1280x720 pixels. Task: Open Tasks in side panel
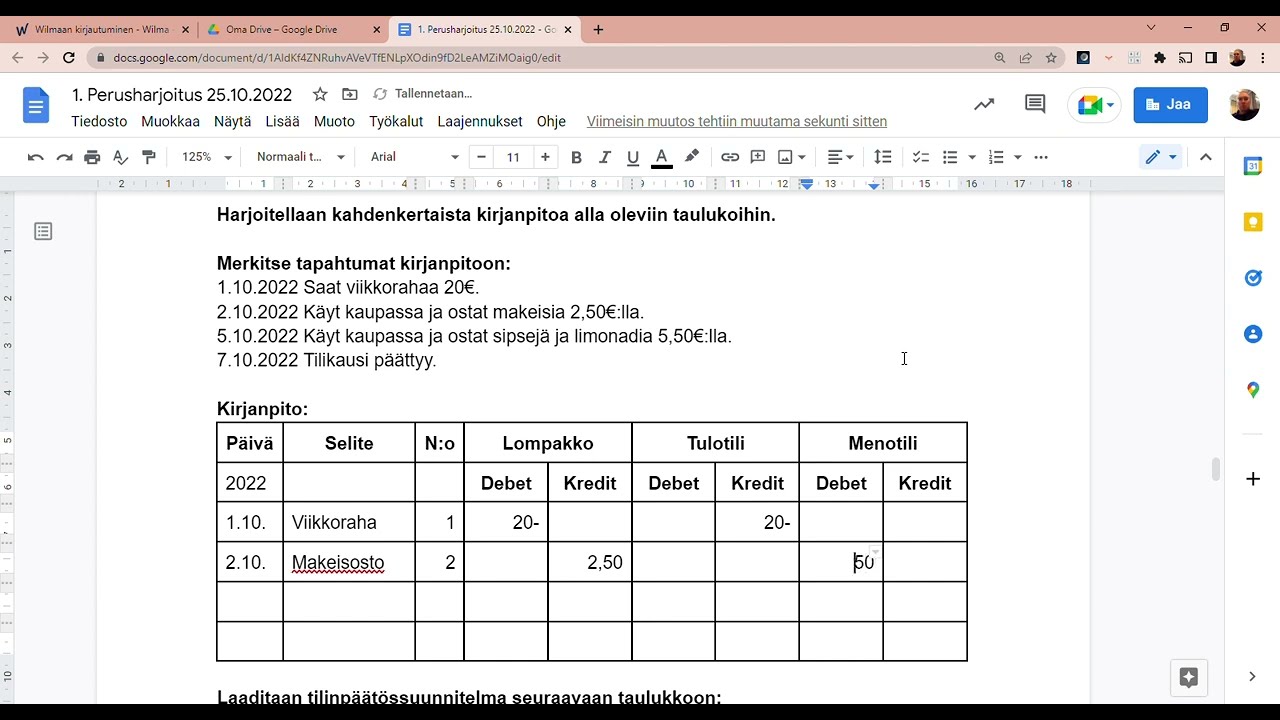1253,278
